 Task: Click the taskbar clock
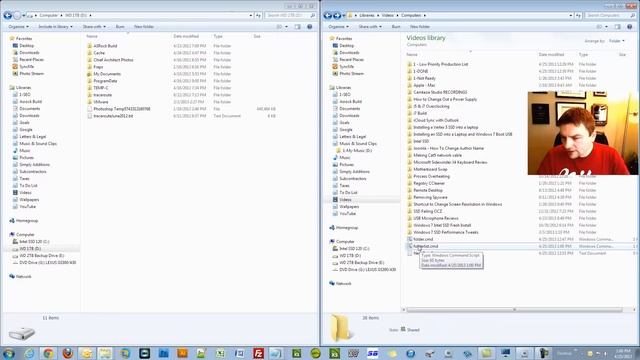tap(623, 353)
